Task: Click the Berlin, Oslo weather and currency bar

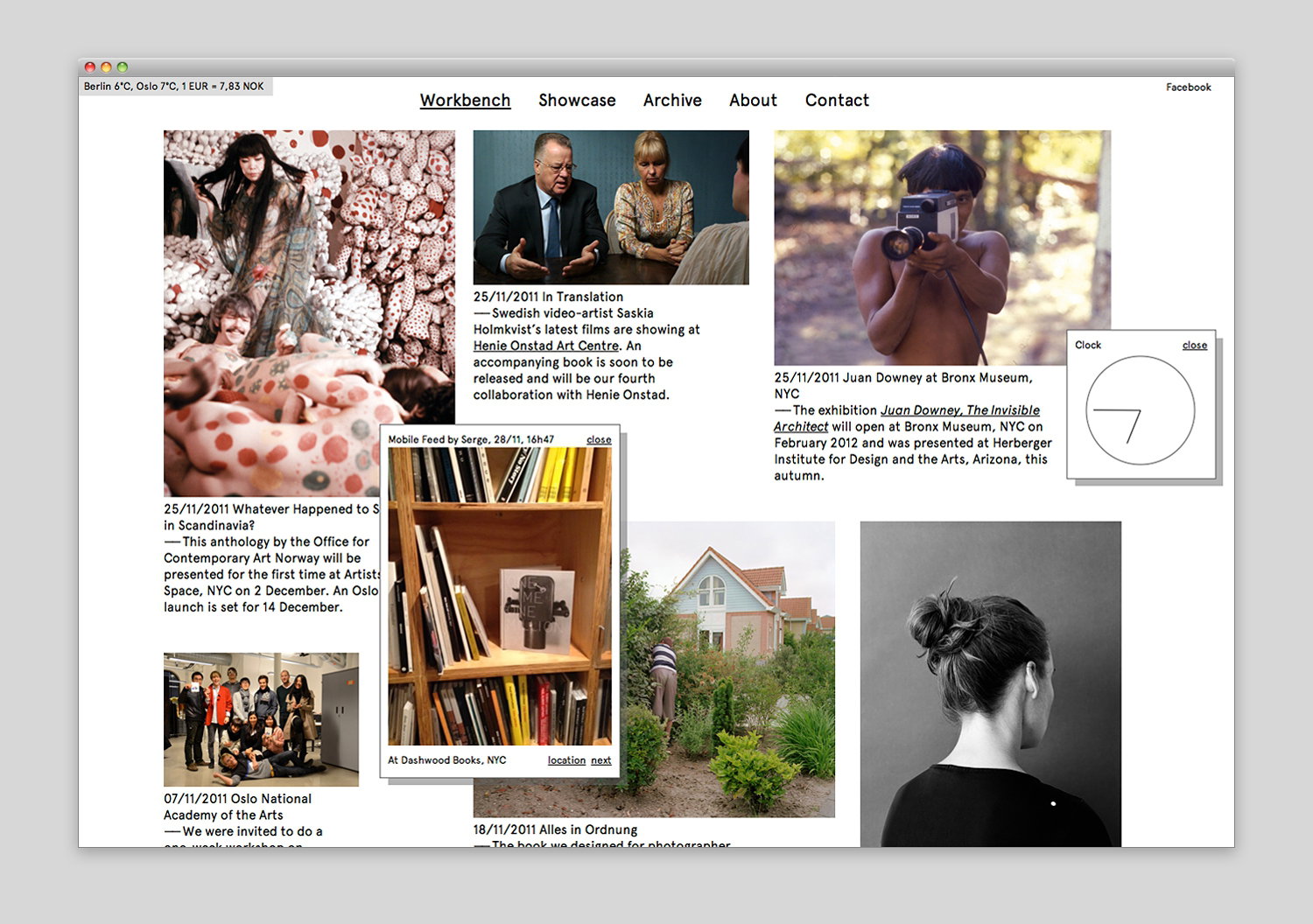Action: pyautogui.click(x=175, y=87)
